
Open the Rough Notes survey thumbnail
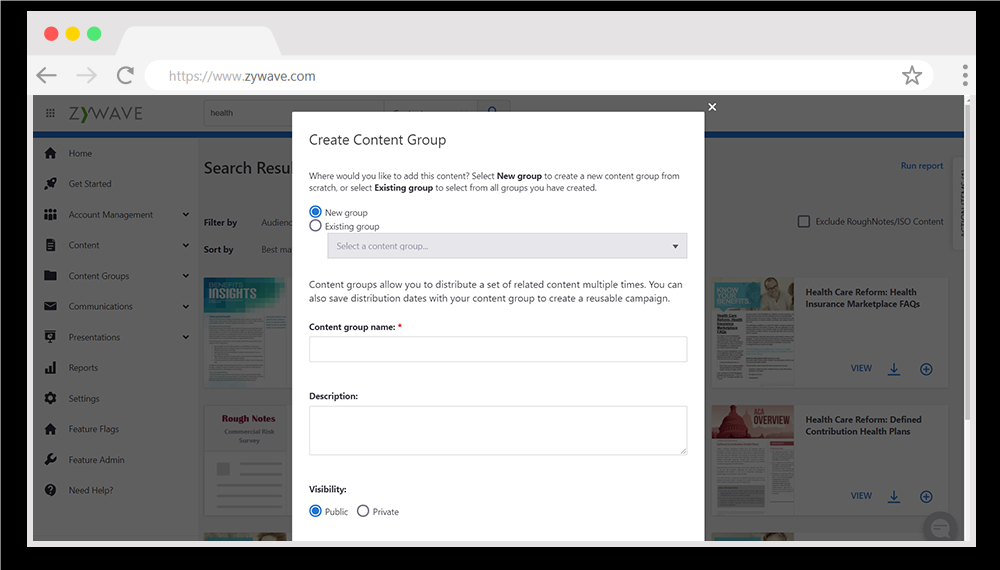click(248, 460)
